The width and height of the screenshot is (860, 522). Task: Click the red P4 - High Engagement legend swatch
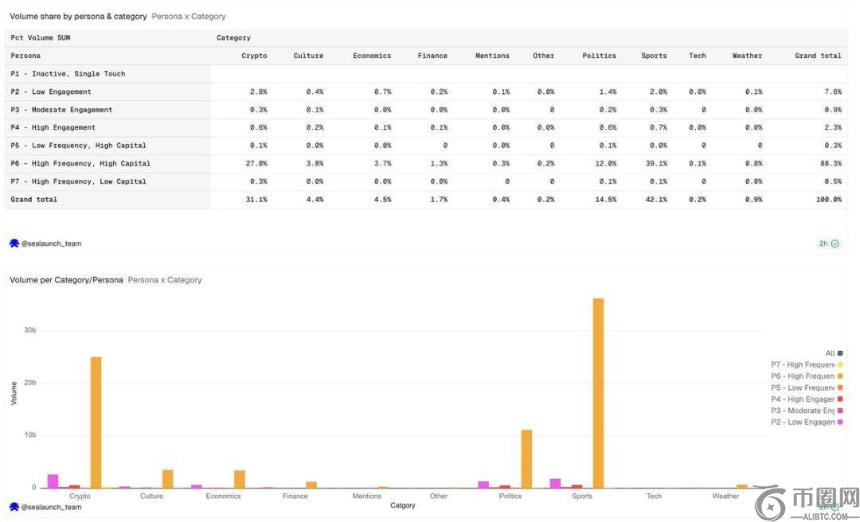pyautogui.click(x=840, y=399)
